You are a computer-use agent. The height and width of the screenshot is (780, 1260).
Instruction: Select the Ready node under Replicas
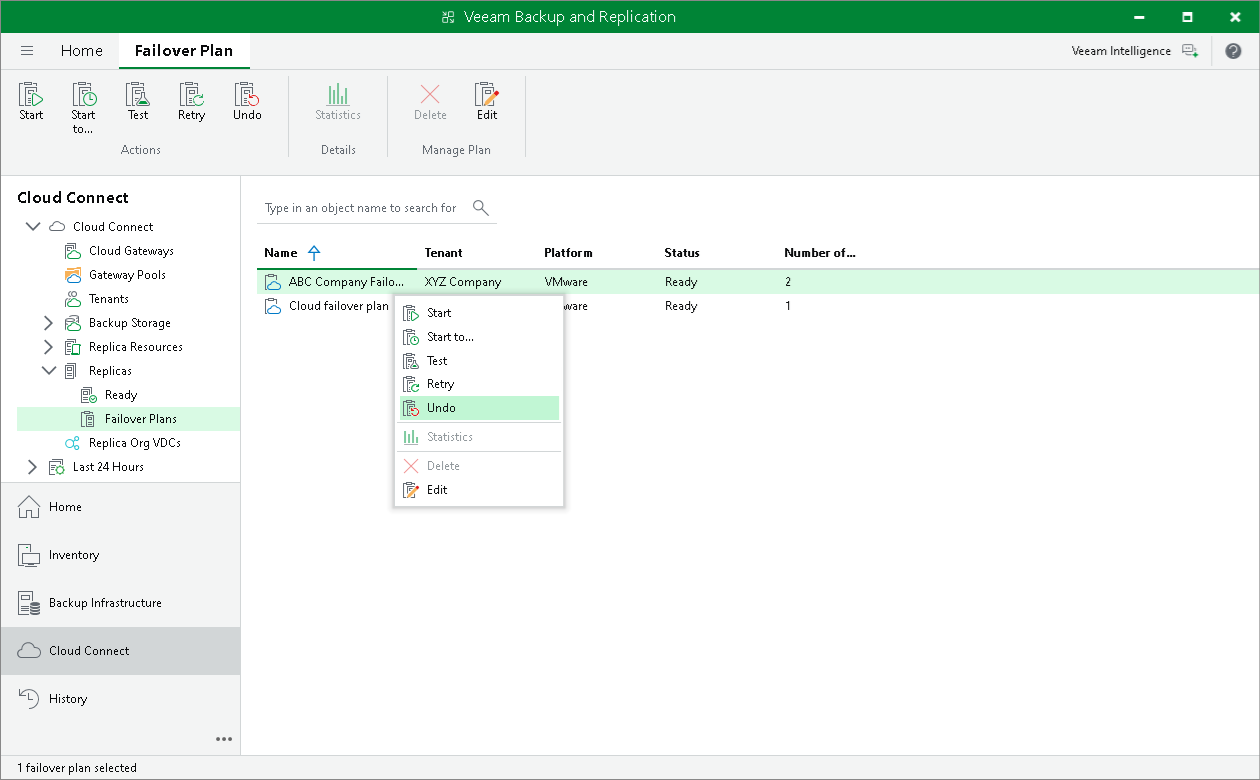click(121, 395)
